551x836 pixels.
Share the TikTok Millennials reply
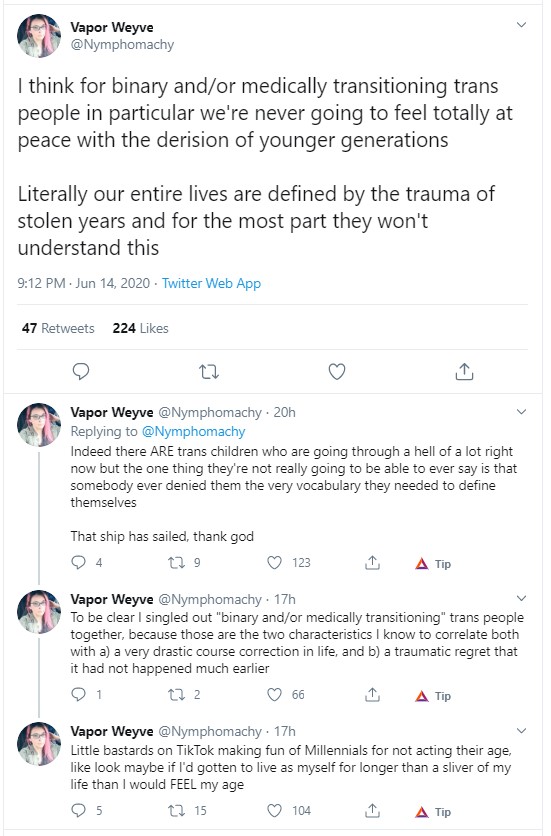(372, 811)
